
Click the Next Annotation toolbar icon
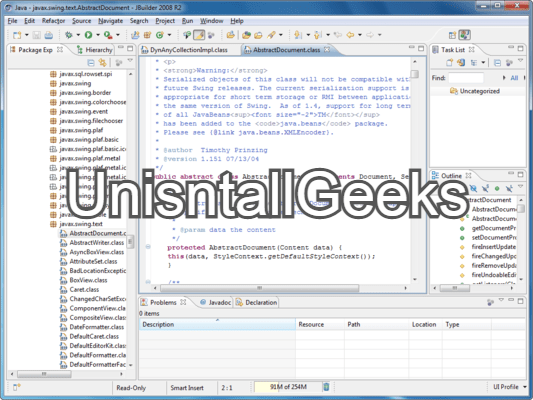(x=298, y=35)
